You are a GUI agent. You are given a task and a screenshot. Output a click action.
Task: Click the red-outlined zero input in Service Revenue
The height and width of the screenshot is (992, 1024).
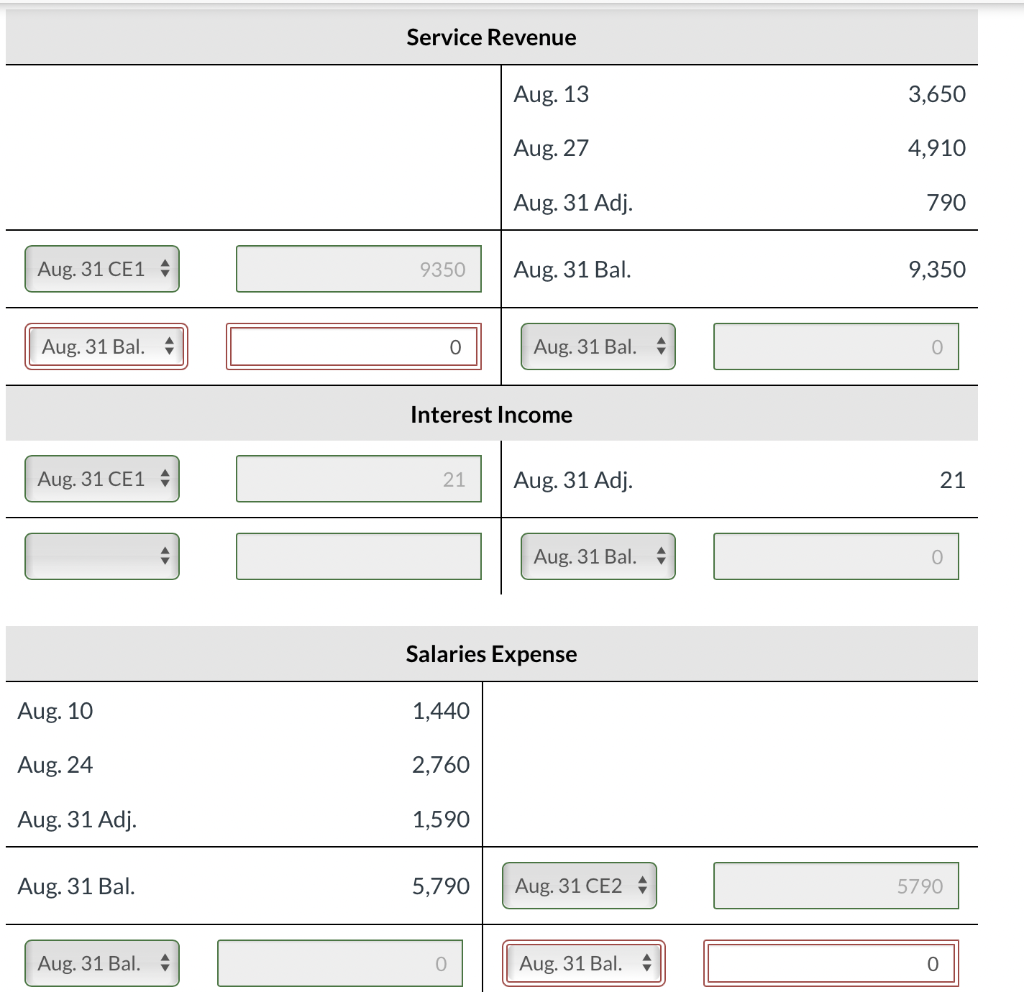pyautogui.click(x=353, y=346)
